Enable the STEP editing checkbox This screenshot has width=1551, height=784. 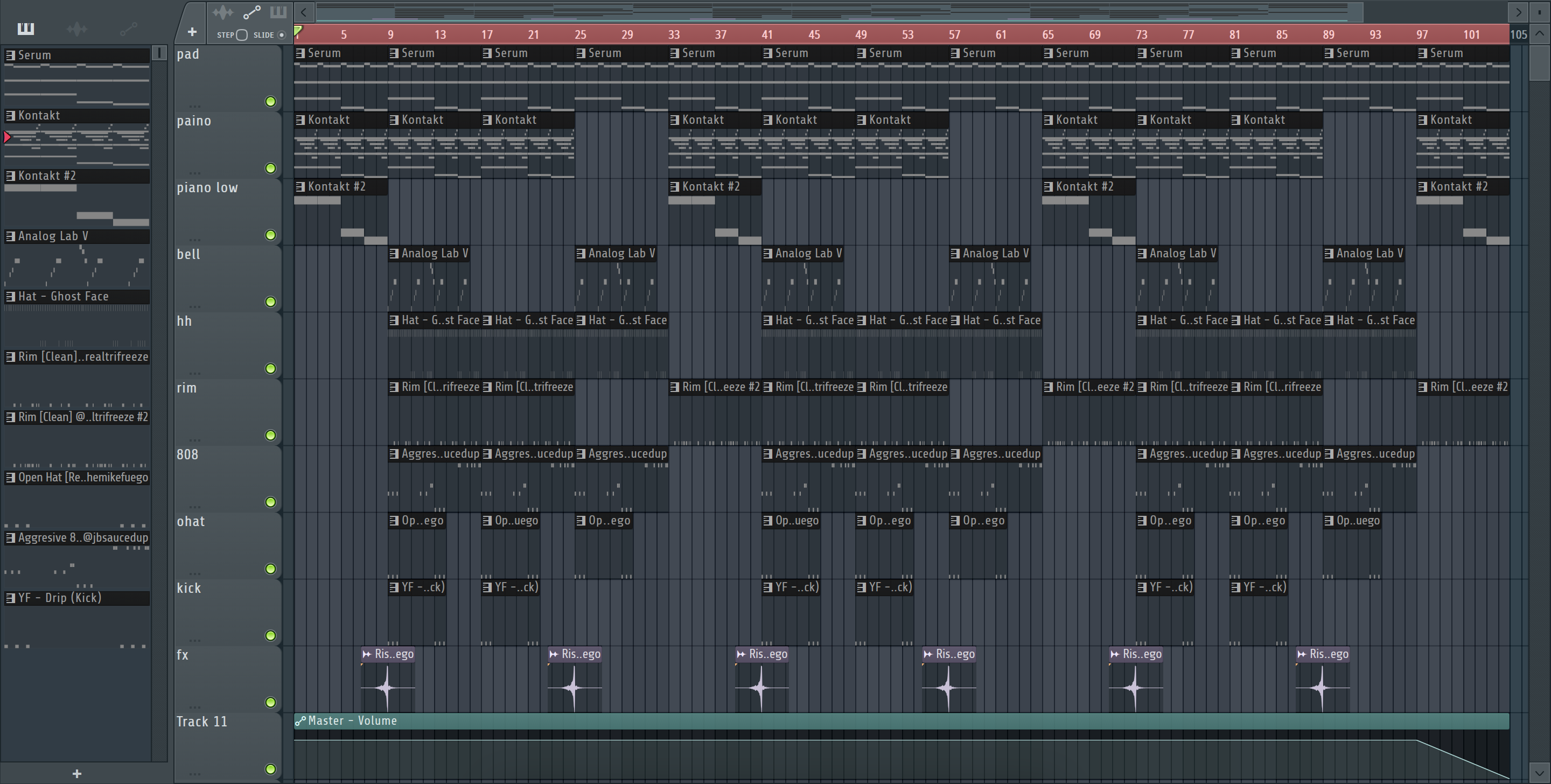tap(242, 35)
